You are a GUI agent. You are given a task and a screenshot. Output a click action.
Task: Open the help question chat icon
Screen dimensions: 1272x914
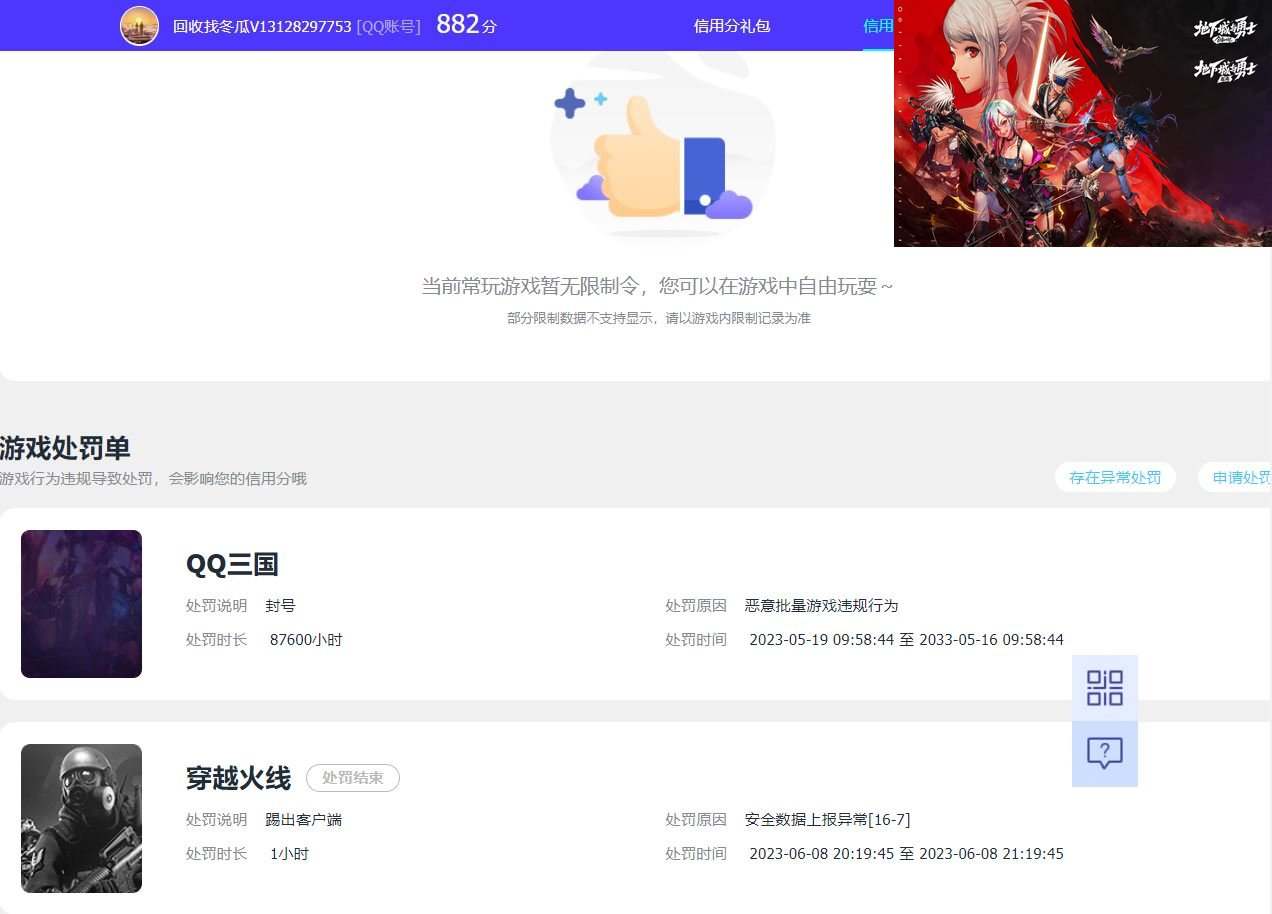tap(1105, 754)
